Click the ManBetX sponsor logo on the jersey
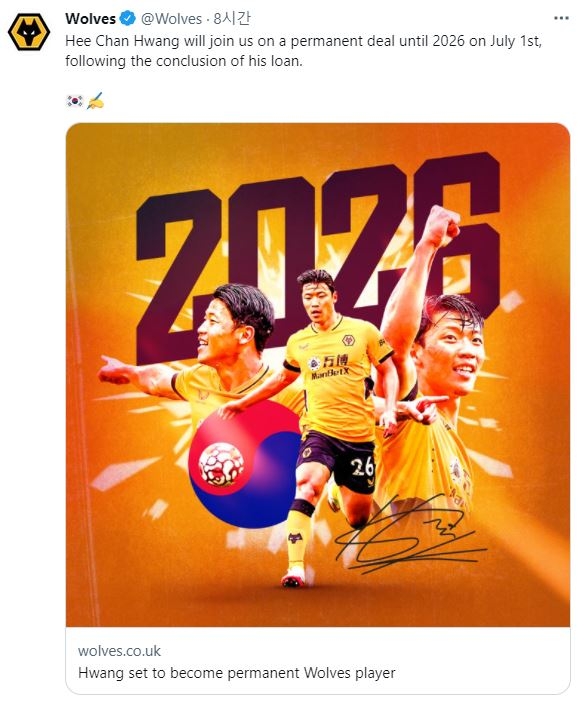Screen dimensions: 585x703 coord(330,367)
